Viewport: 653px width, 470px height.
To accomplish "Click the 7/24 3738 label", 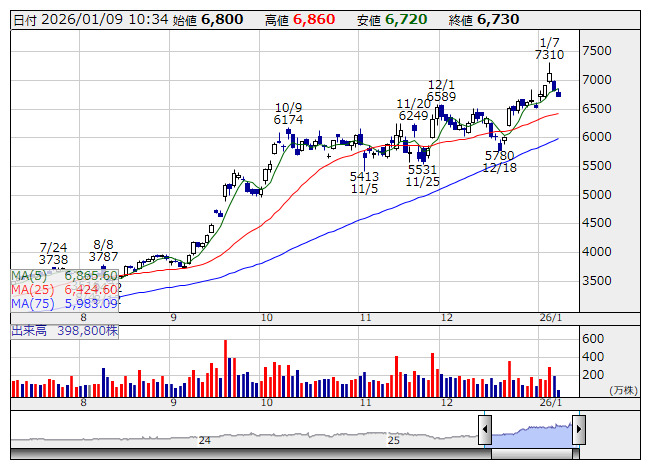I will coord(53,254).
